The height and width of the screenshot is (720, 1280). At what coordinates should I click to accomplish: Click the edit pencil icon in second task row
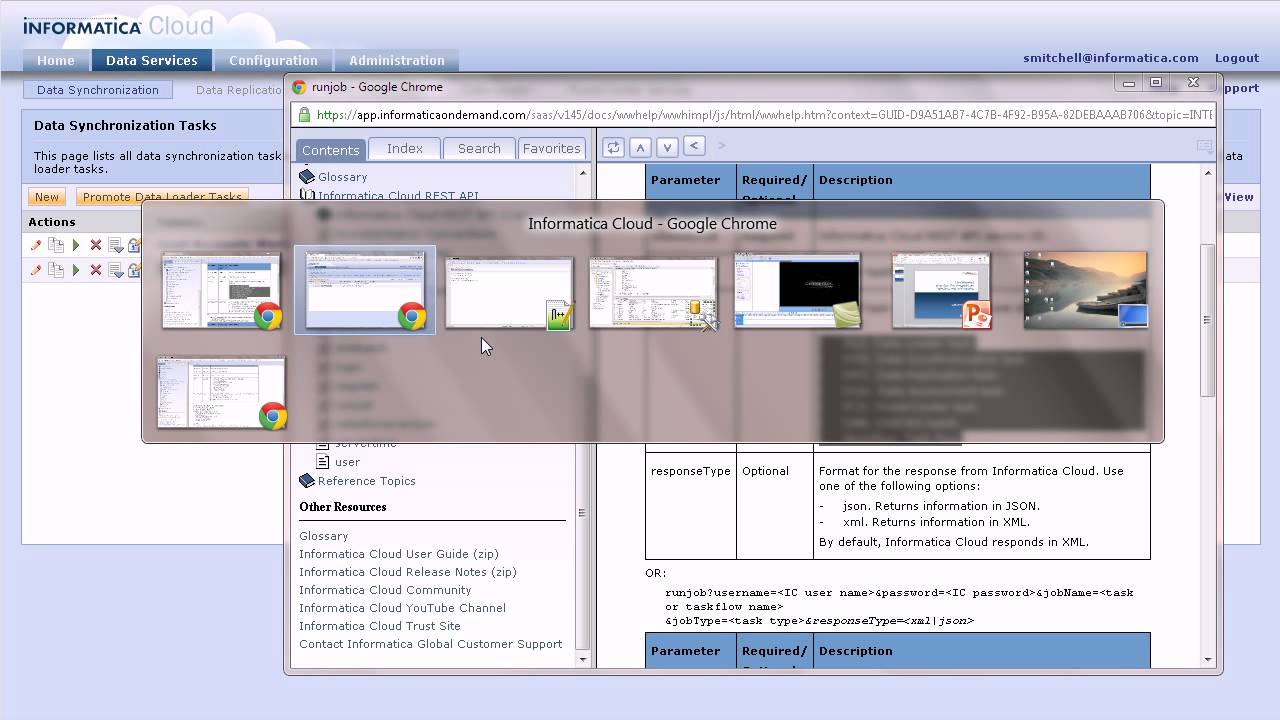[x=36, y=270]
